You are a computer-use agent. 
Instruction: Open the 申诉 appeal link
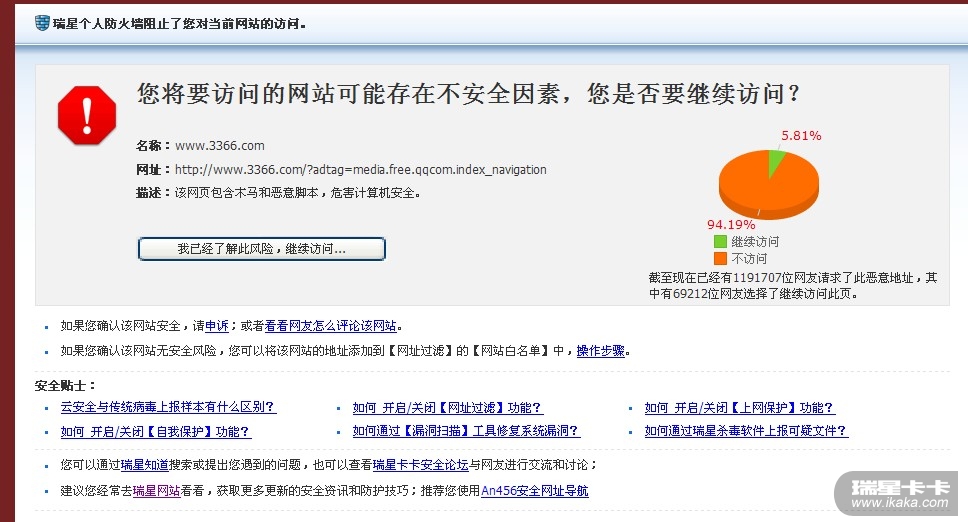[216, 326]
